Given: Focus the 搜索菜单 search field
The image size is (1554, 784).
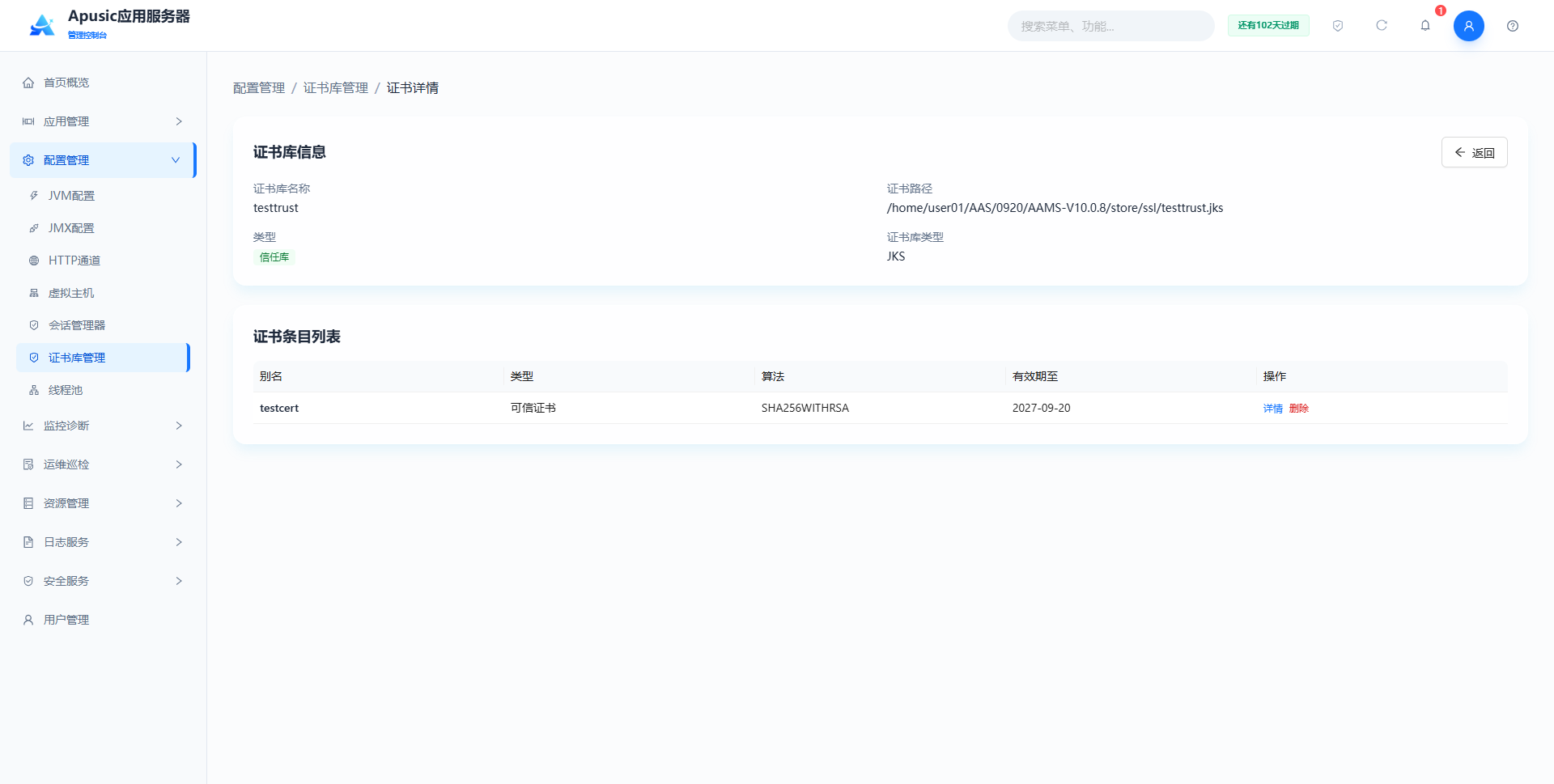Looking at the screenshot, I should coord(1110,26).
